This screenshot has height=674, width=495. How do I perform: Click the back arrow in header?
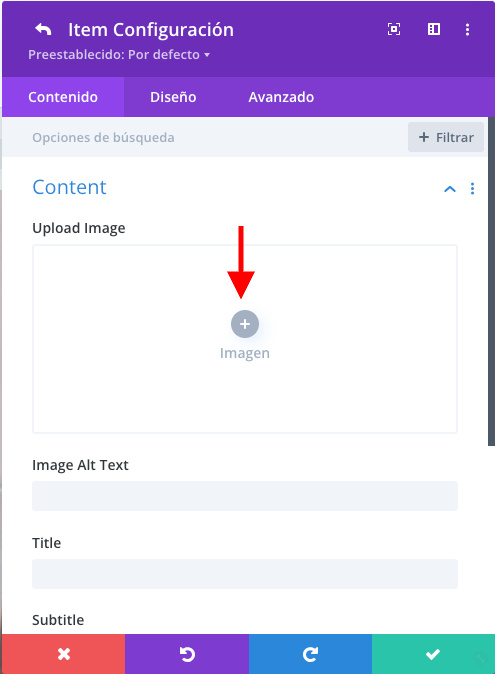coord(43,30)
